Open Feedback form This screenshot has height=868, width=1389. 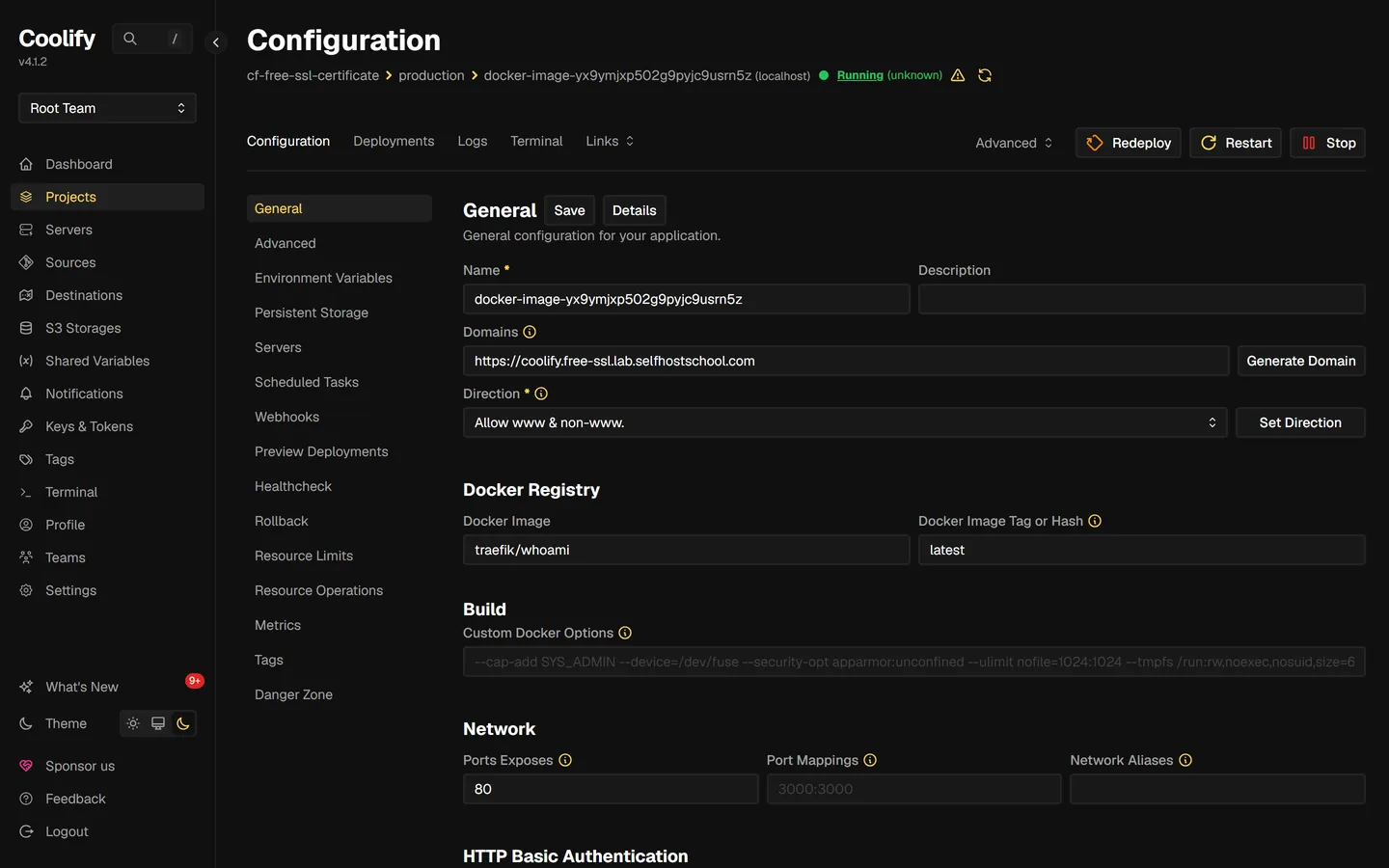point(107,799)
